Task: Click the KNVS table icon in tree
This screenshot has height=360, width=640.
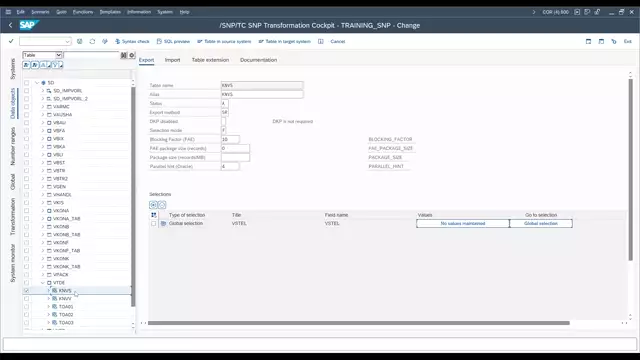Action: click(55, 291)
